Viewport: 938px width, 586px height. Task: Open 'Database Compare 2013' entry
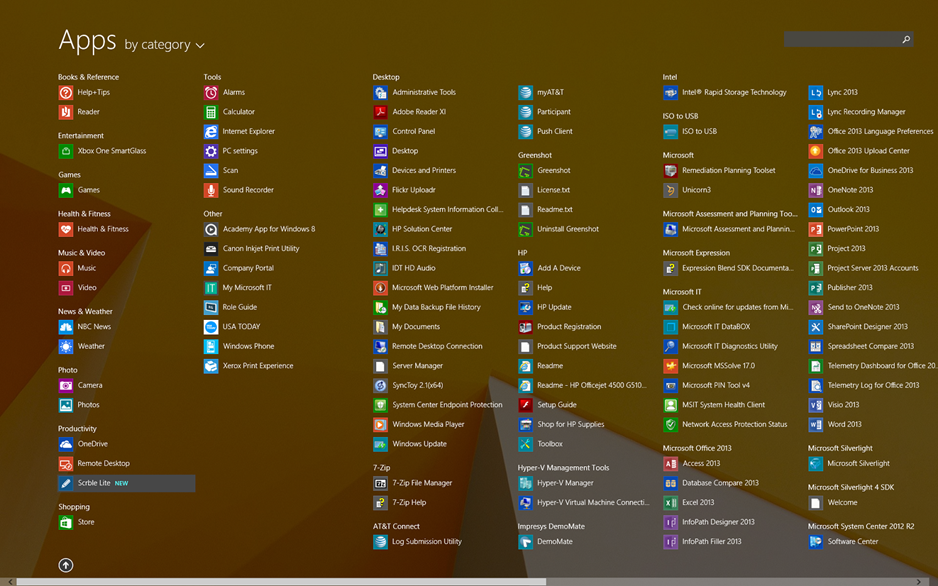click(x=711, y=483)
